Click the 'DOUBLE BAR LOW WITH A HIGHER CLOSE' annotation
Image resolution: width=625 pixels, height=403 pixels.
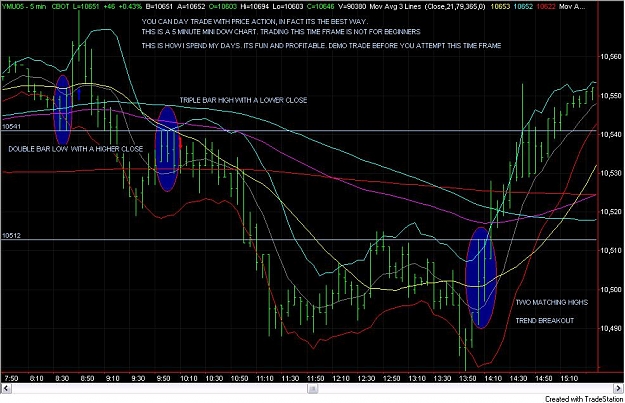[x=75, y=149]
